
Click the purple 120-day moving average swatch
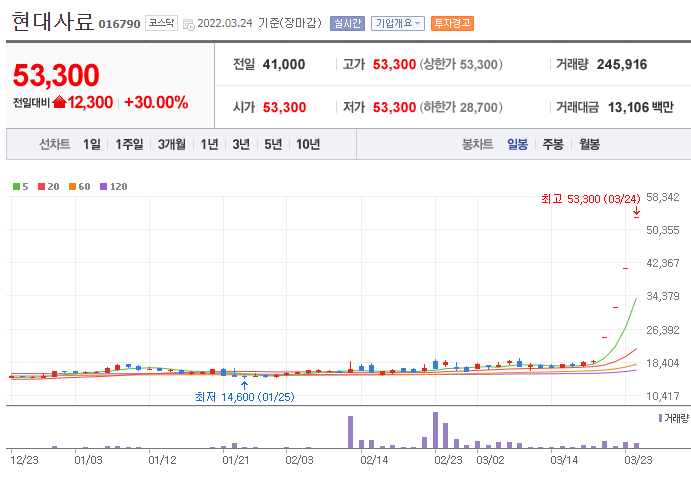pyautogui.click(x=104, y=186)
